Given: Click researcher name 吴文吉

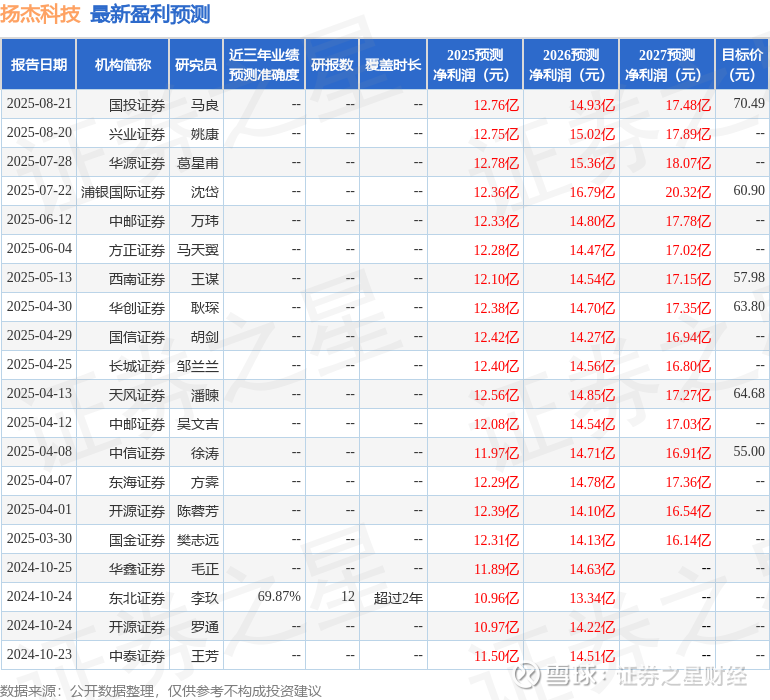Looking at the screenshot, I should 197,423.
